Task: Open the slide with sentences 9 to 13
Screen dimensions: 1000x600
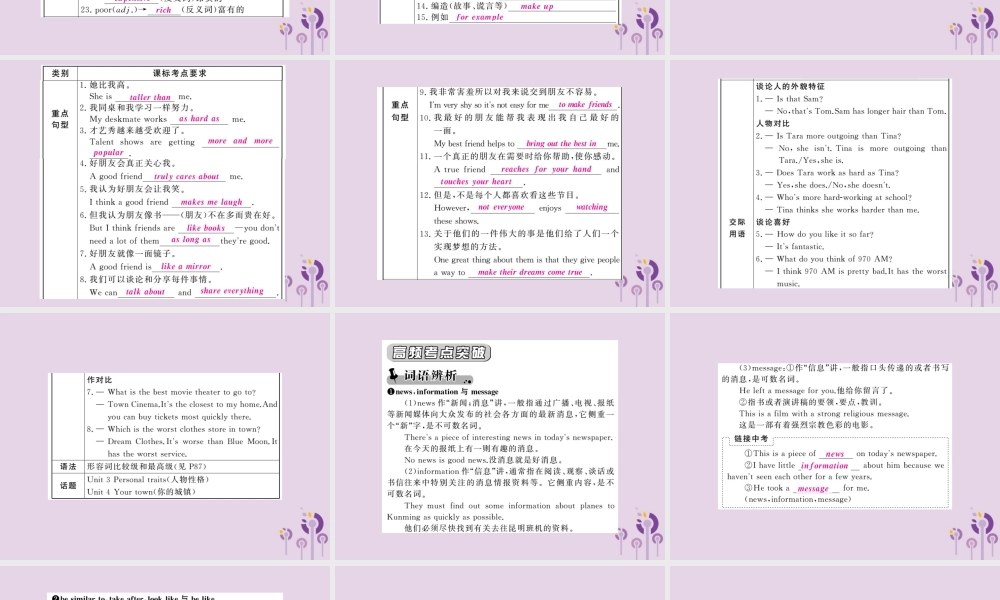Action: point(500,183)
